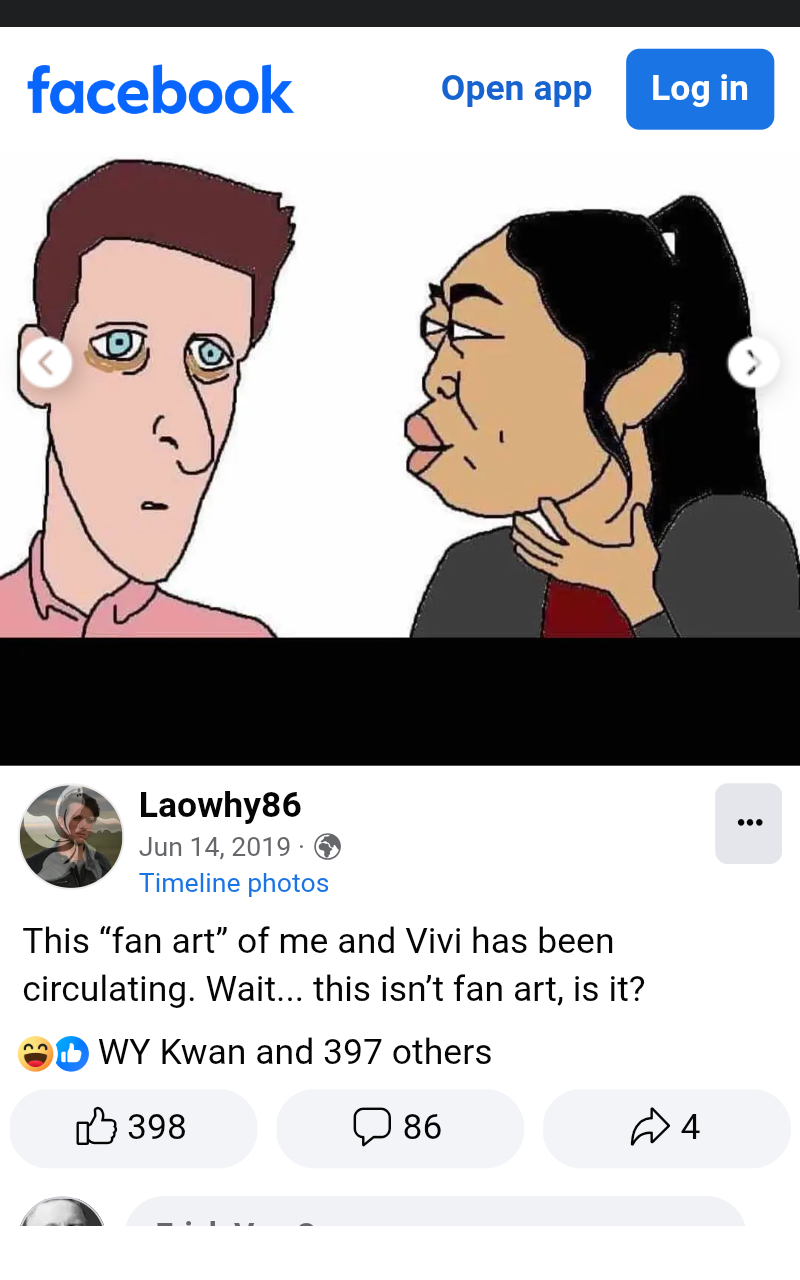Click the Log in button
Screen dimensions: 800x1280
pos(700,89)
